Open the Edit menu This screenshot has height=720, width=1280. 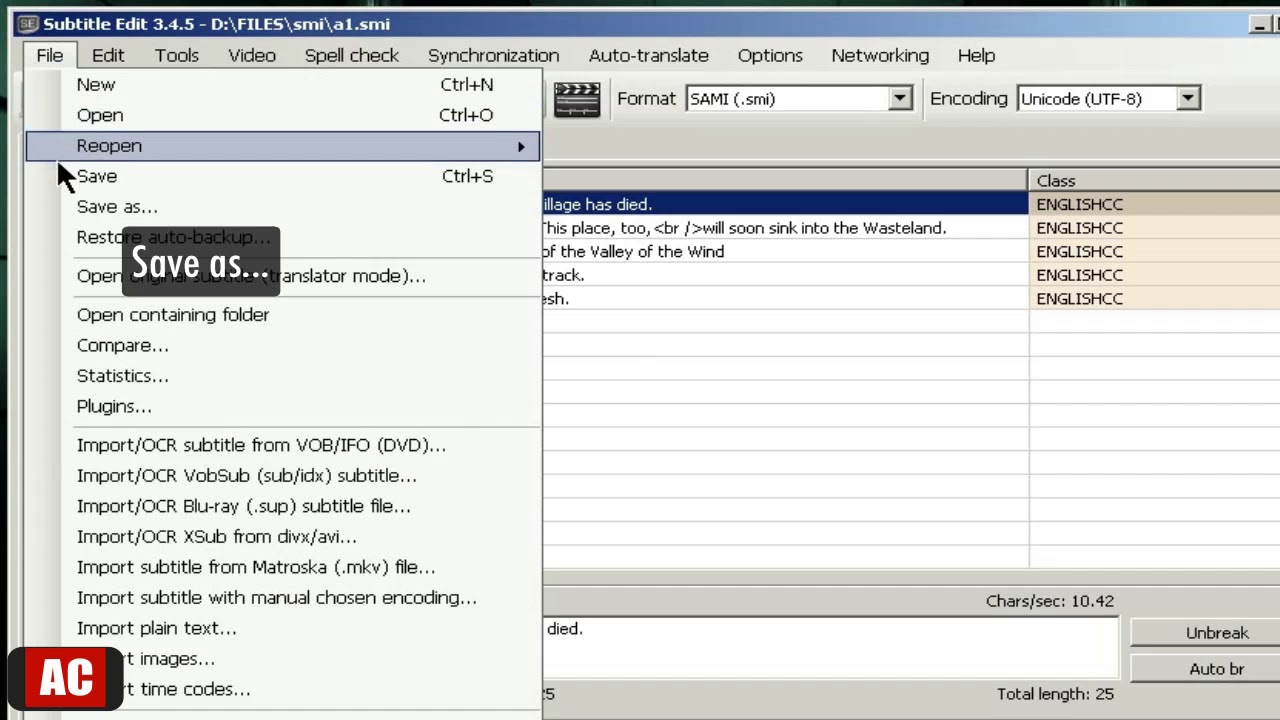tap(108, 55)
